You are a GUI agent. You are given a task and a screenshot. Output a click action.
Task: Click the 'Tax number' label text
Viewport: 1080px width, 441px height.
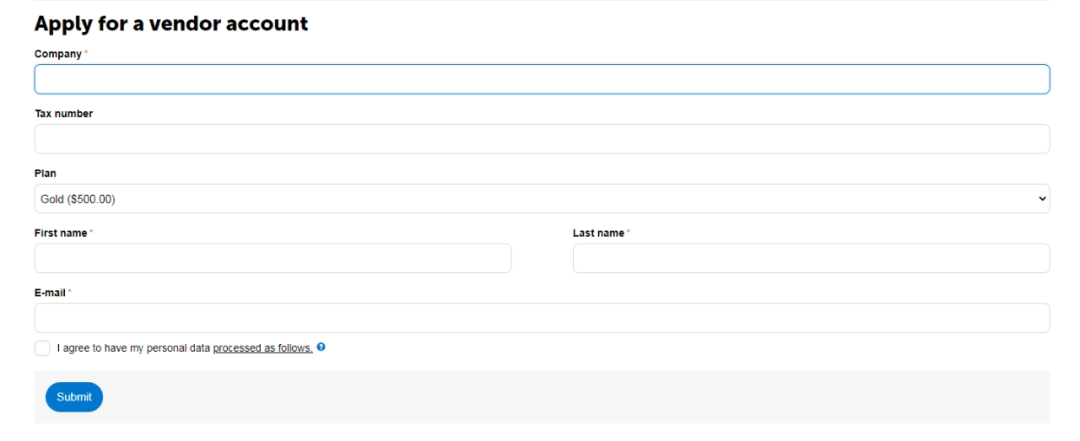(x=64, y=113)
